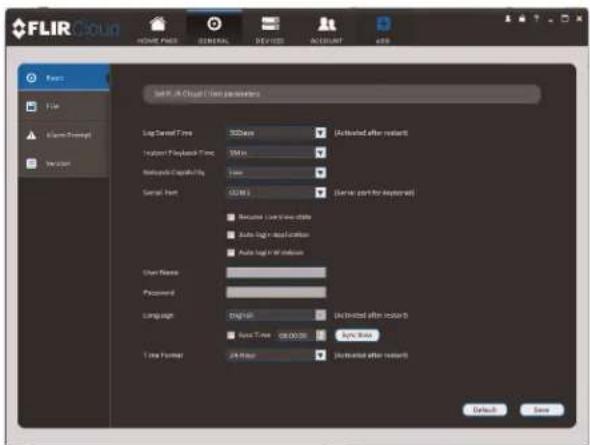Open the Version tab
The width and height of the screenshot is (590, 445).
(x=64, y=164)
